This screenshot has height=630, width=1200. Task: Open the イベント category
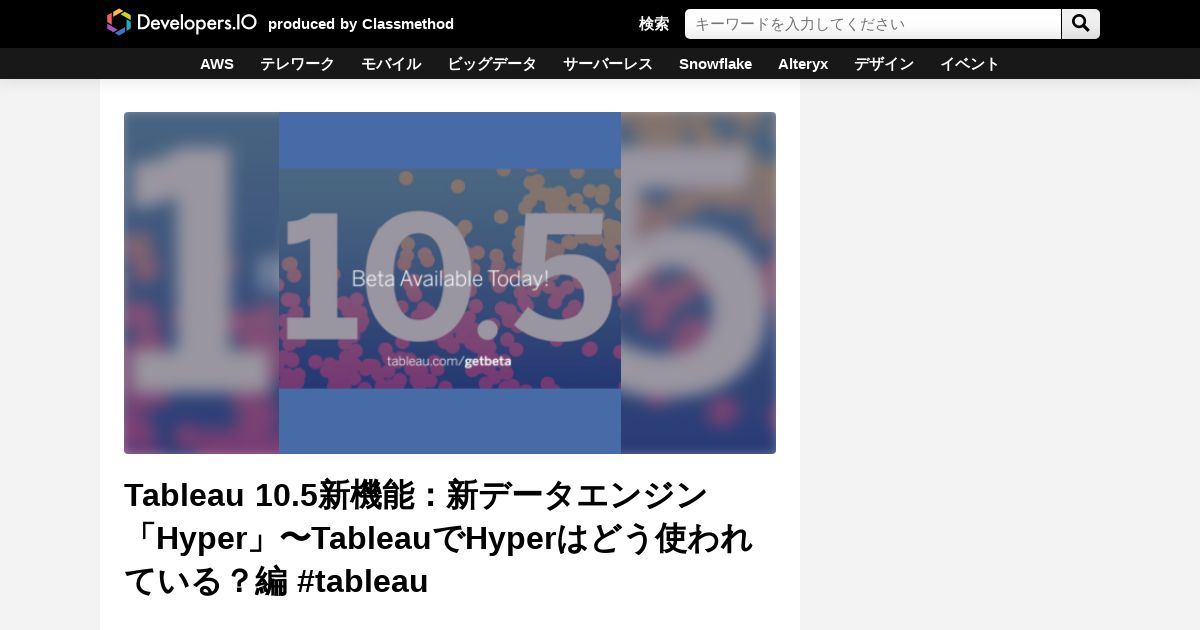point(970,64)
